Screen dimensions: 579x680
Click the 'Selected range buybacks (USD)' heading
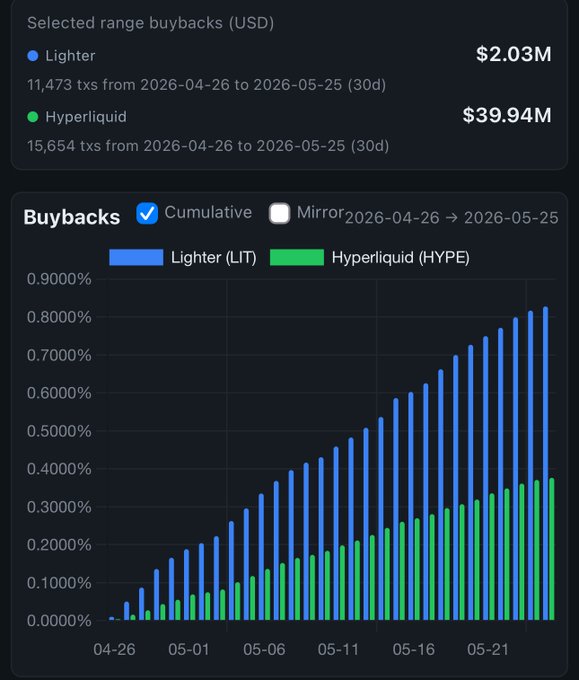pyautogui.click(x=150, y=23)
